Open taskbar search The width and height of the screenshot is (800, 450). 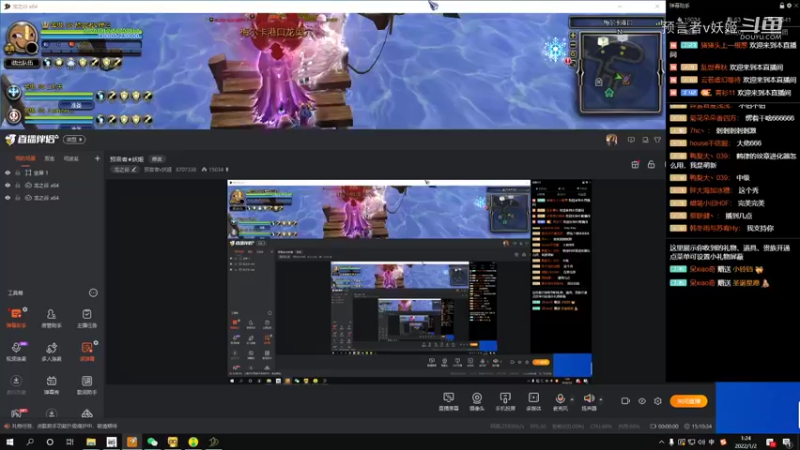point(30,442)
